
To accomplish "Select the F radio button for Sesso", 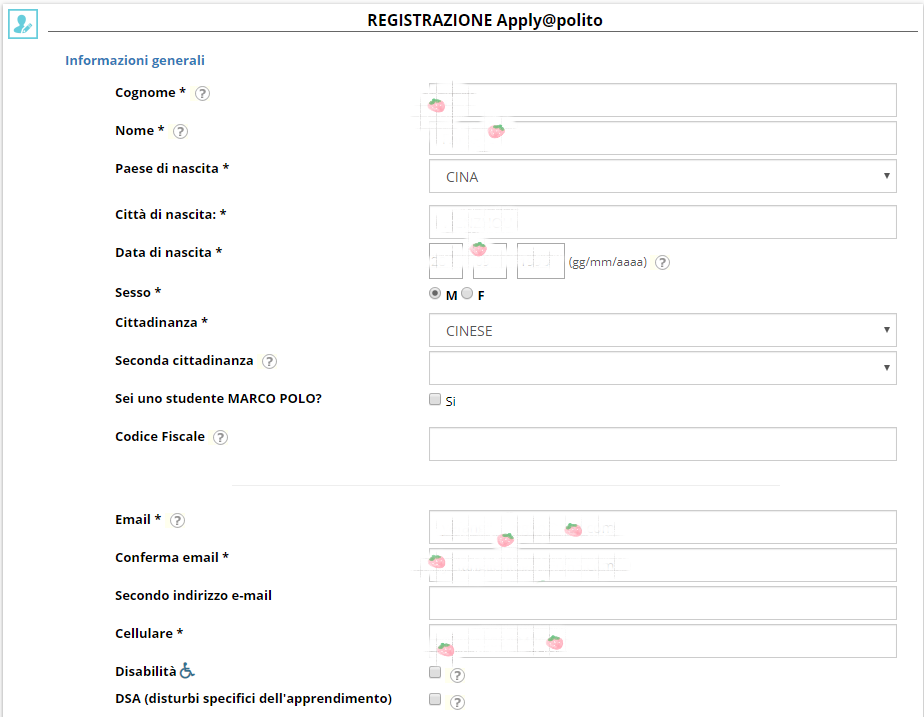I will (467, 294).
